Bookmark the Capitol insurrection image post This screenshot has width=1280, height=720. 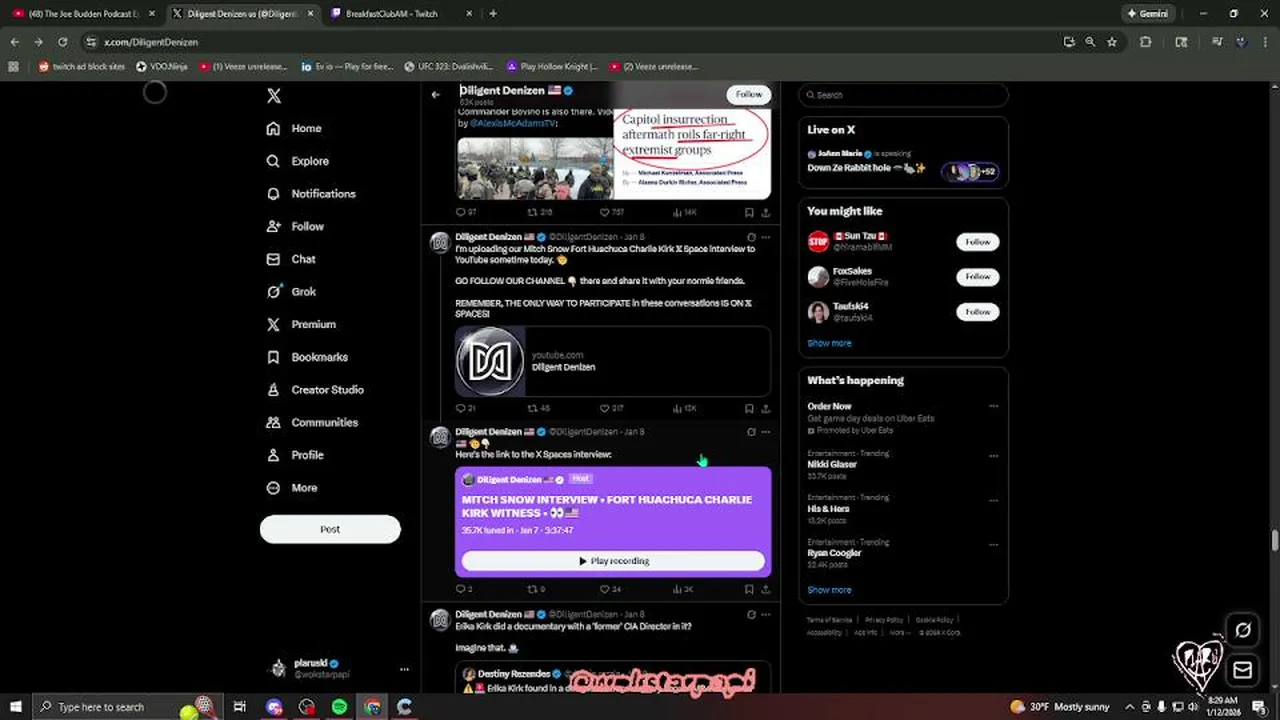749,212
